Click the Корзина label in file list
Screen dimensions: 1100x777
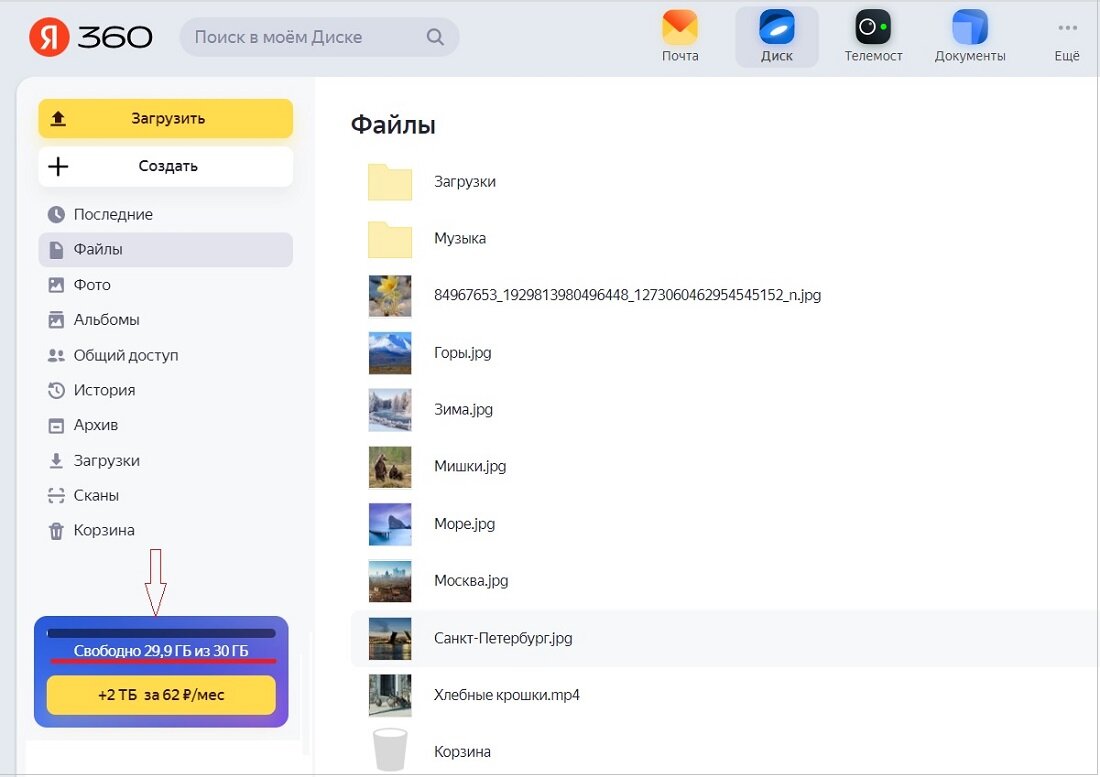pyautogui.click(x=462, y=752)
